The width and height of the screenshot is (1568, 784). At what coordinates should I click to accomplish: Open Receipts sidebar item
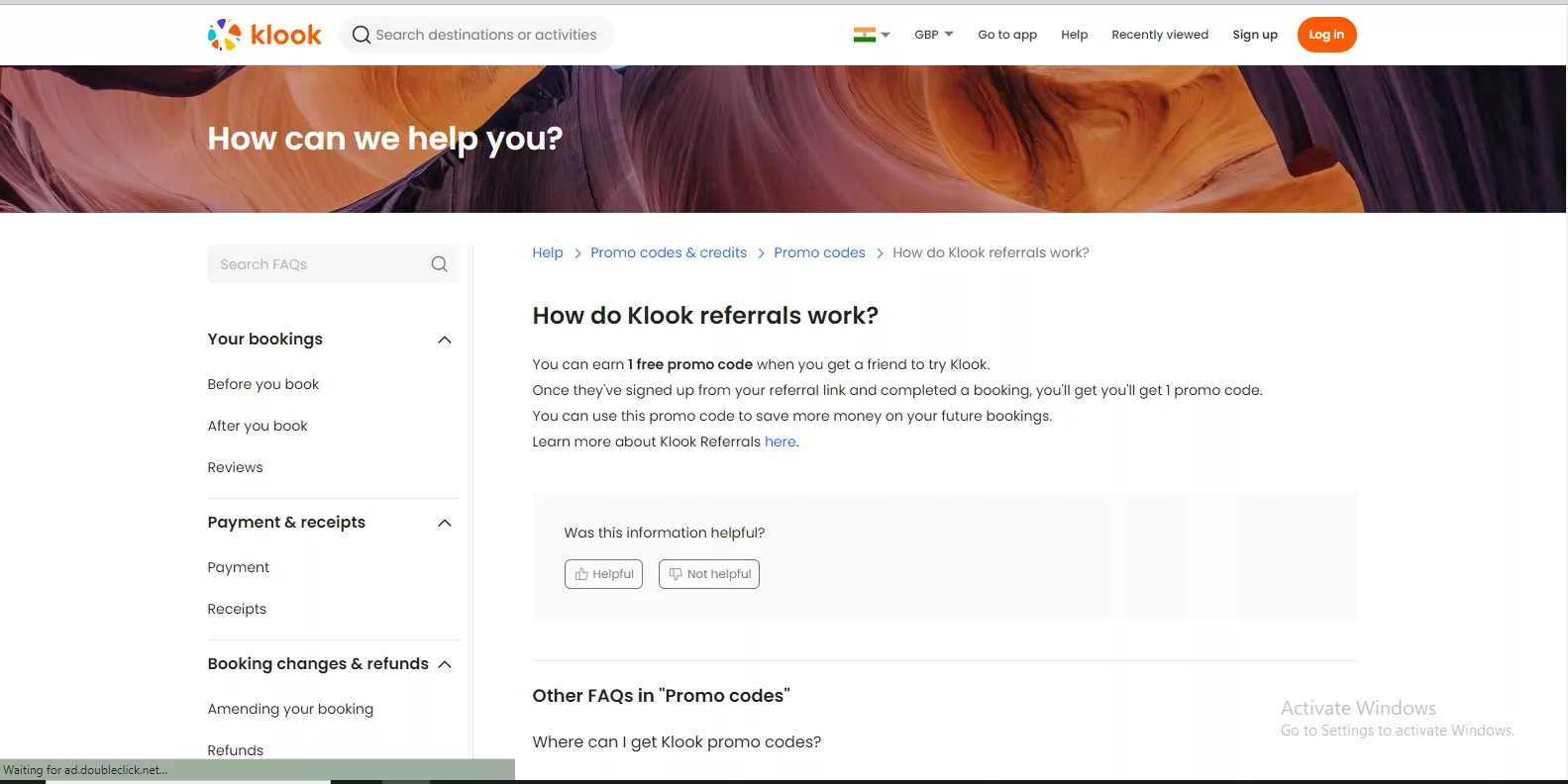[x=237, y=609]
